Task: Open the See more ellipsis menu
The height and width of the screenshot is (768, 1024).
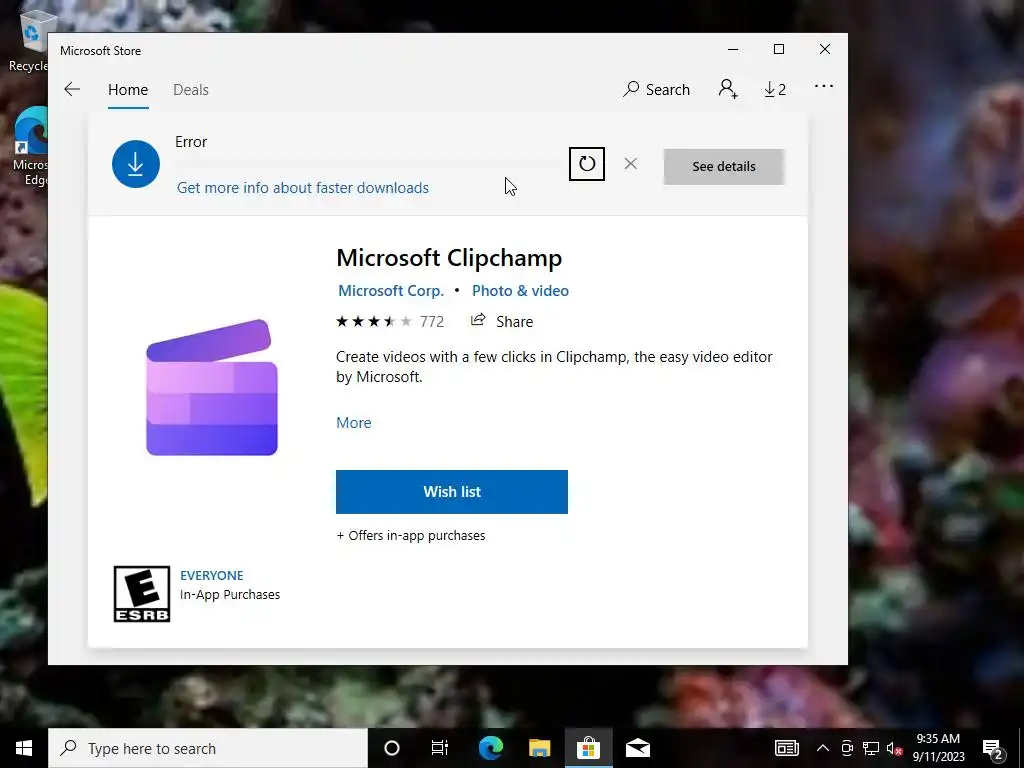Action: (x=824, y=86)
